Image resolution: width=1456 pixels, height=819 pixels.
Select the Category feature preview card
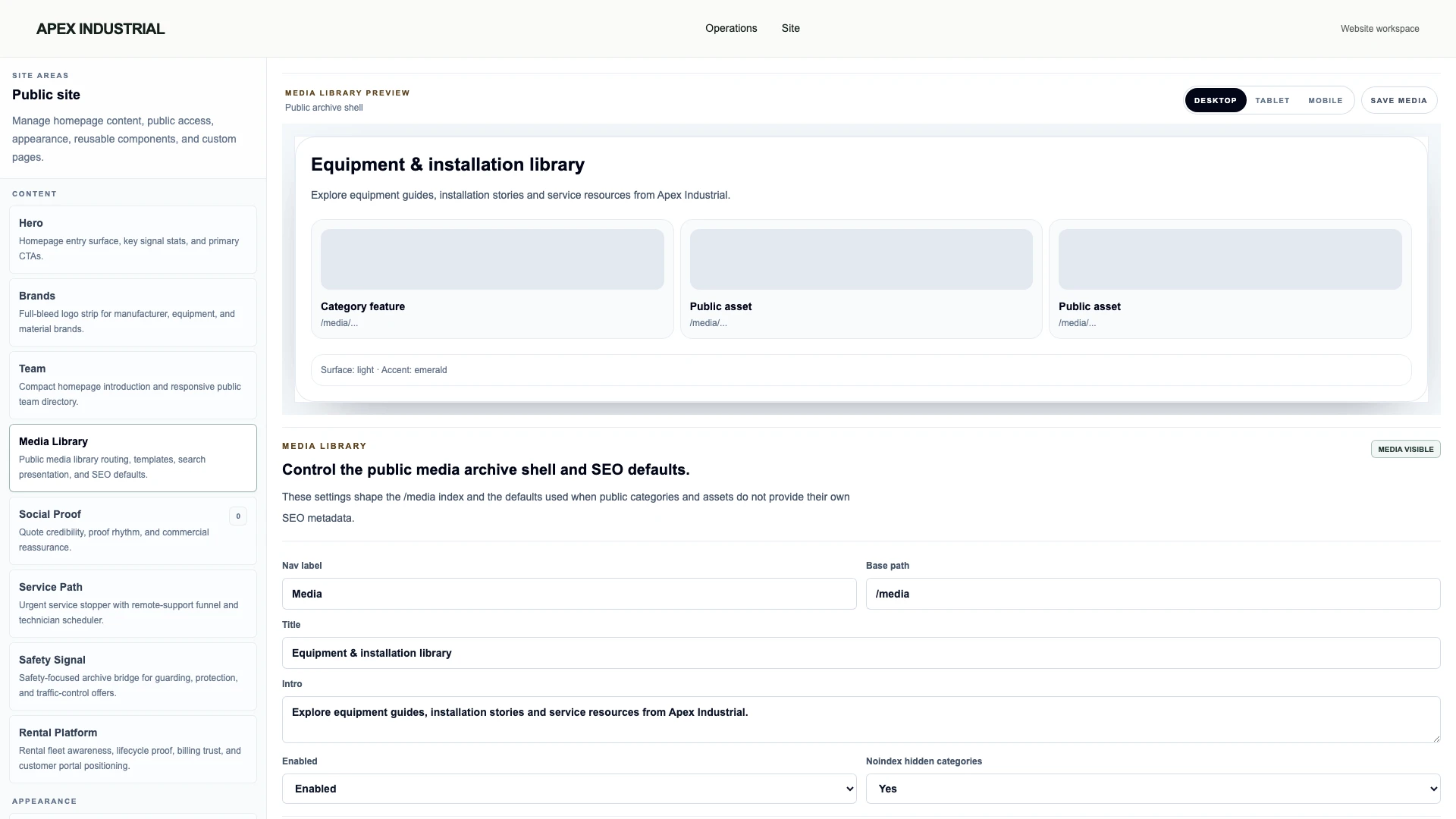coord(492,279)
